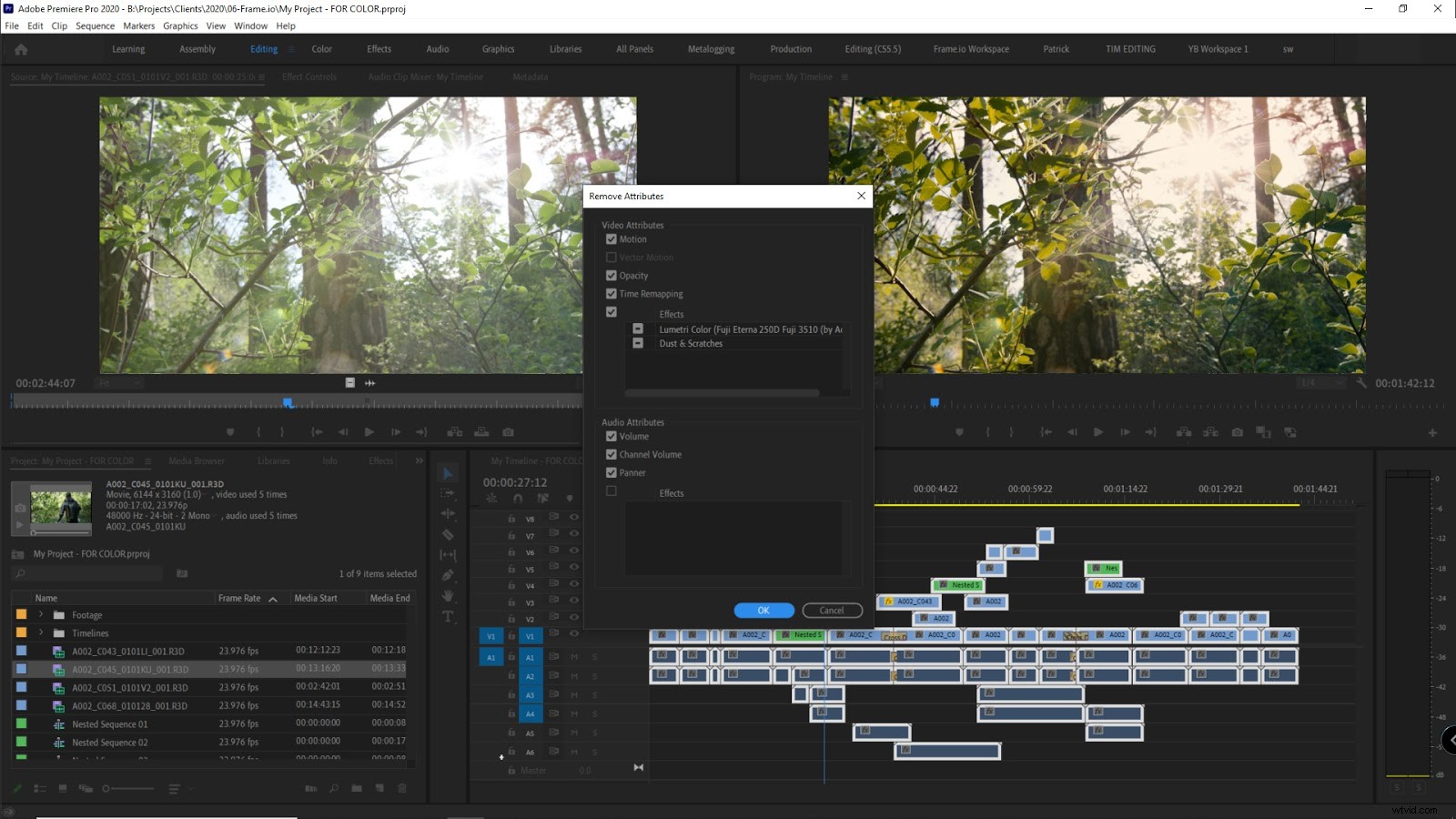The width and height of the screenshot is (1456, 819).
Task: Switch to the Color workspace tab
Action: click(x=321, y=49)
